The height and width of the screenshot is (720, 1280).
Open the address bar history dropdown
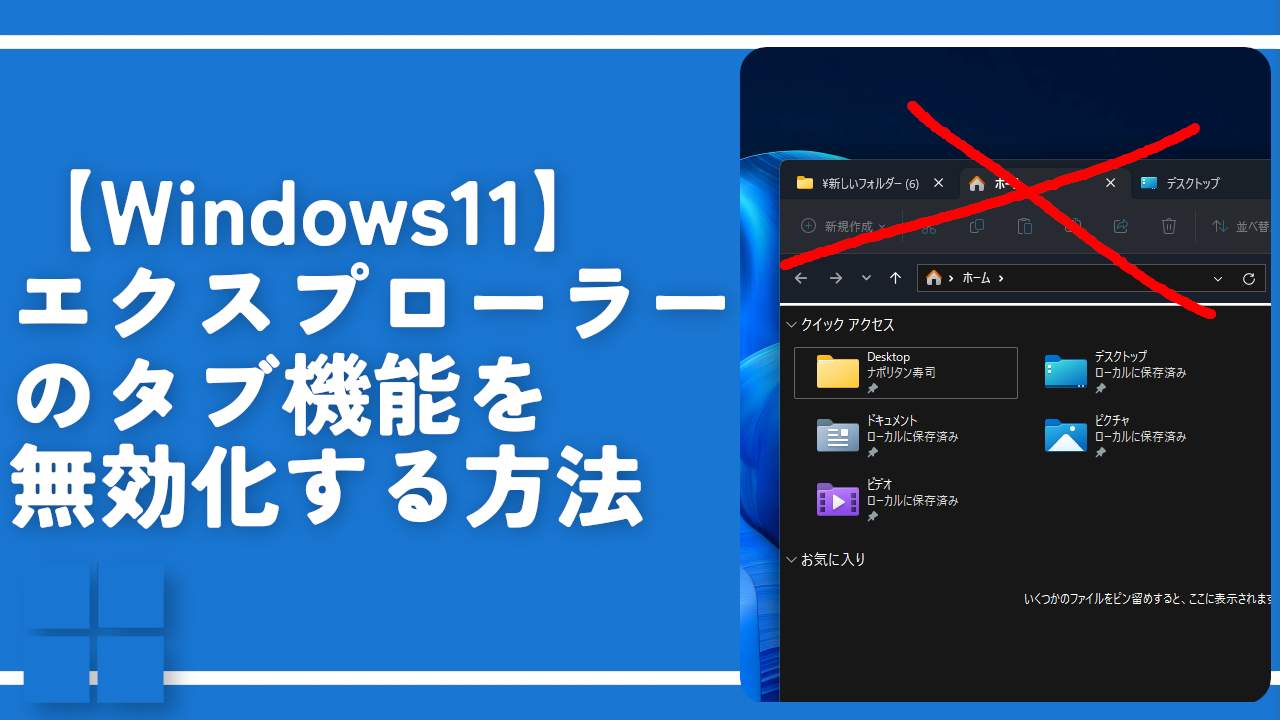(x=1217, y=279)
